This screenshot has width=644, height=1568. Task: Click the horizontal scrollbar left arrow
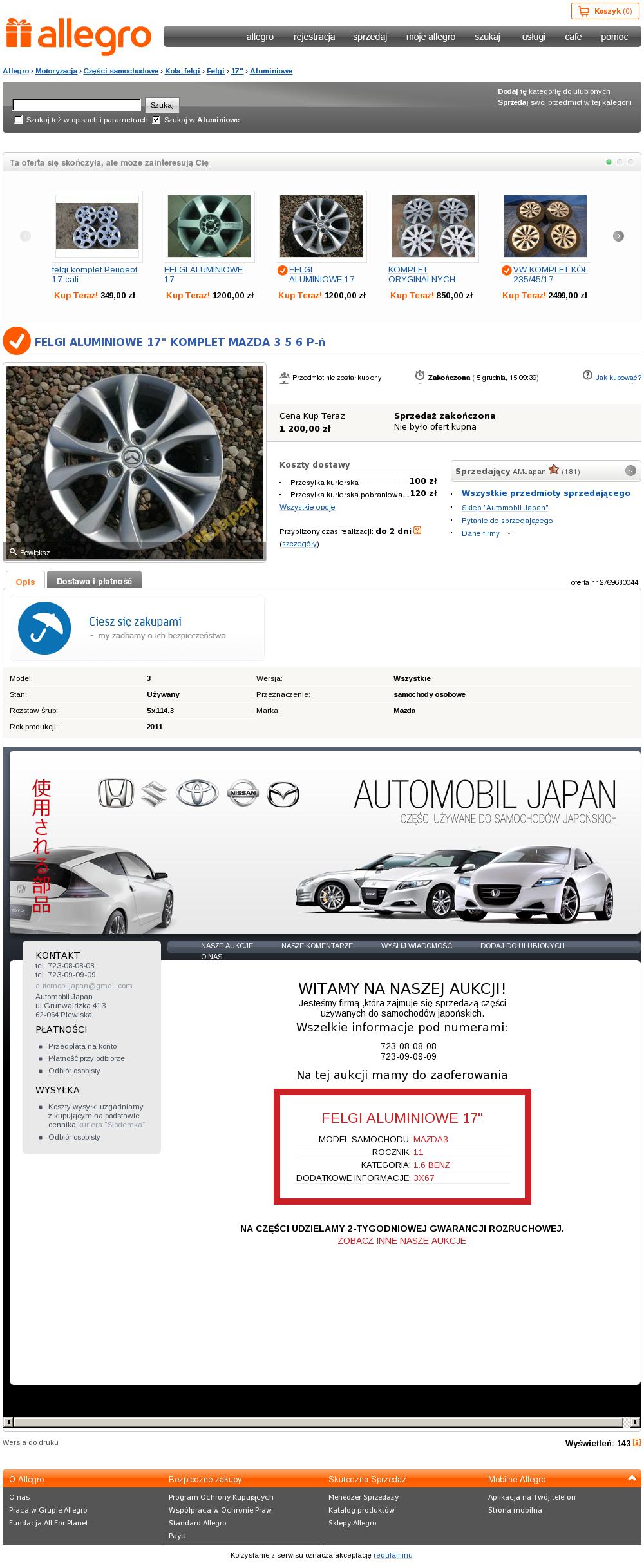[8, 1422]
